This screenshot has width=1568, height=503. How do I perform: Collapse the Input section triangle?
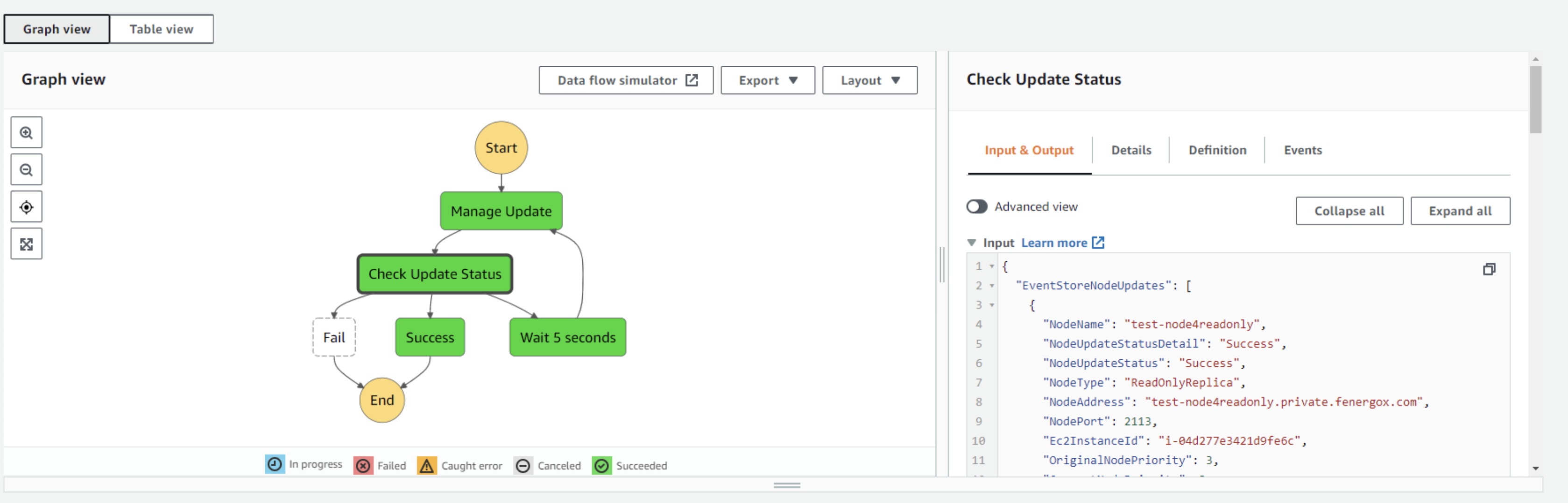click(971, 243)
